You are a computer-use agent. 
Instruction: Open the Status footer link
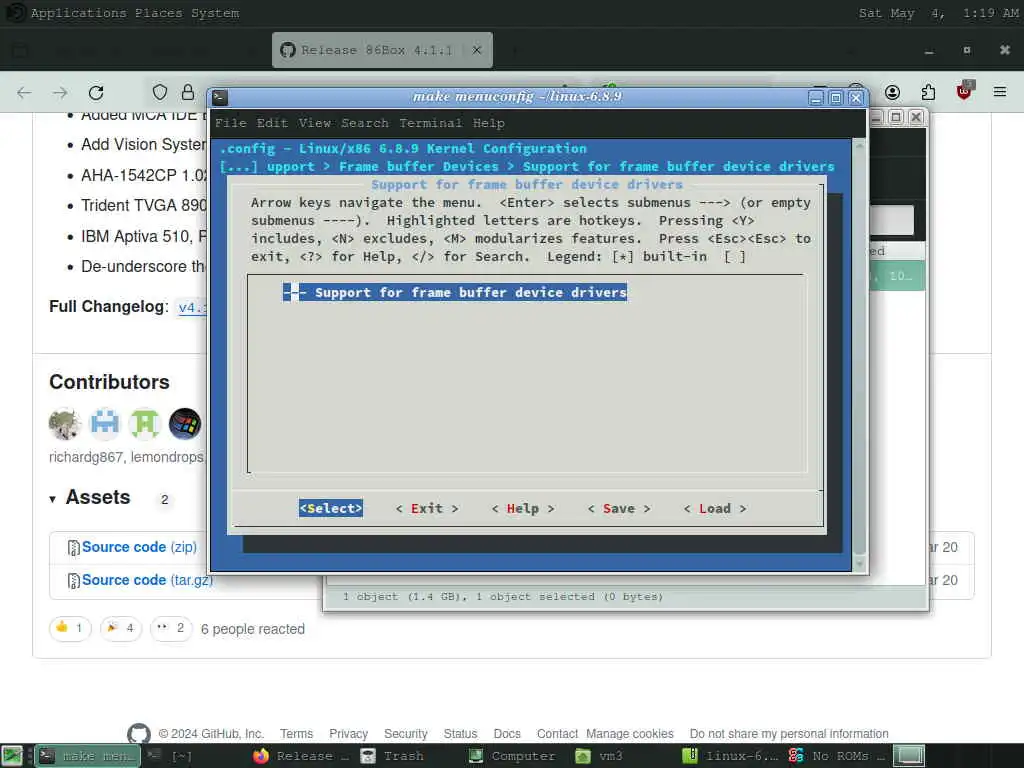click(460, 733)
